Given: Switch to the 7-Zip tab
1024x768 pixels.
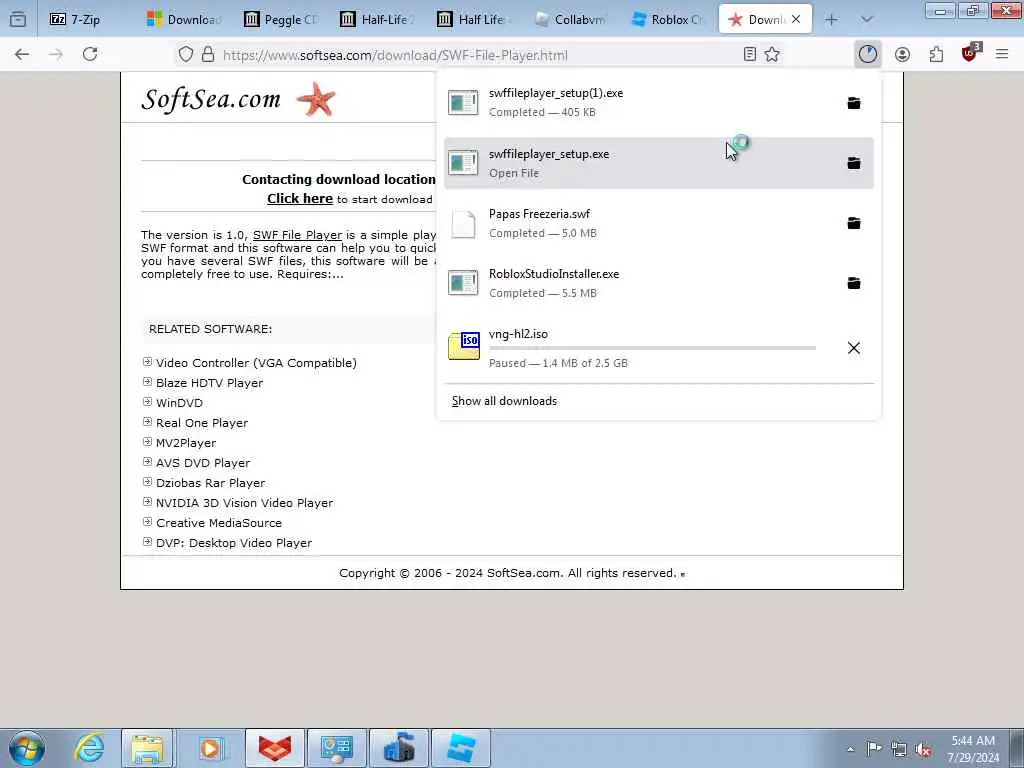Looking at the screenshot, I should coord(88,20).
